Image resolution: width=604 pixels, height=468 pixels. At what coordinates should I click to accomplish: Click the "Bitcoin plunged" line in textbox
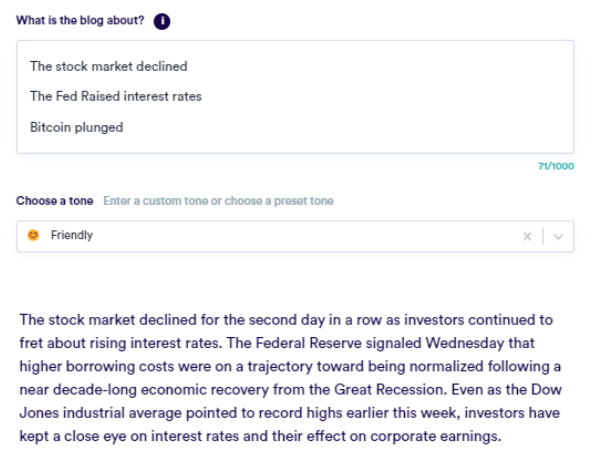coord(76,127)
